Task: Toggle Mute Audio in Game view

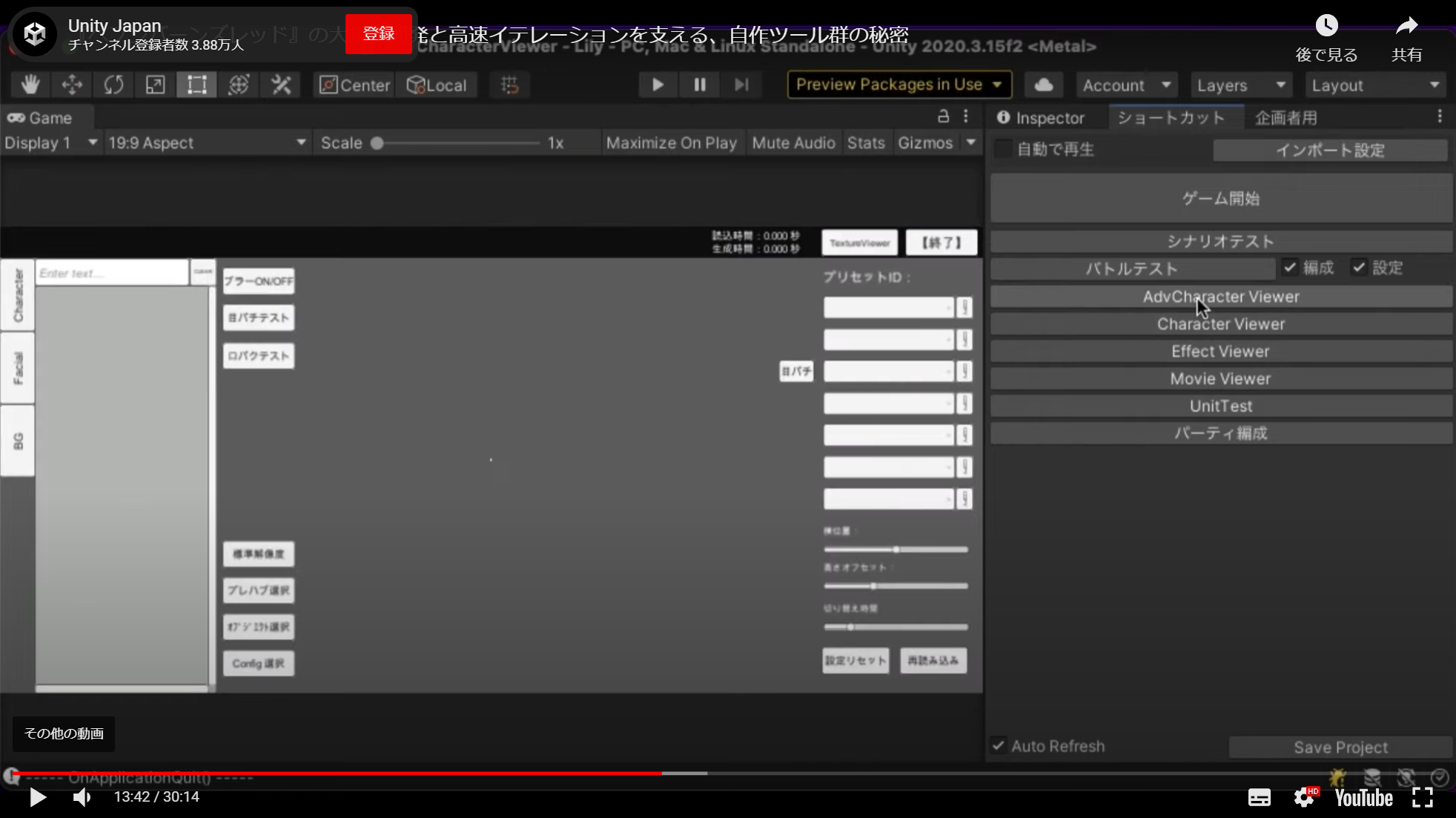Action: tap(793, 142)
